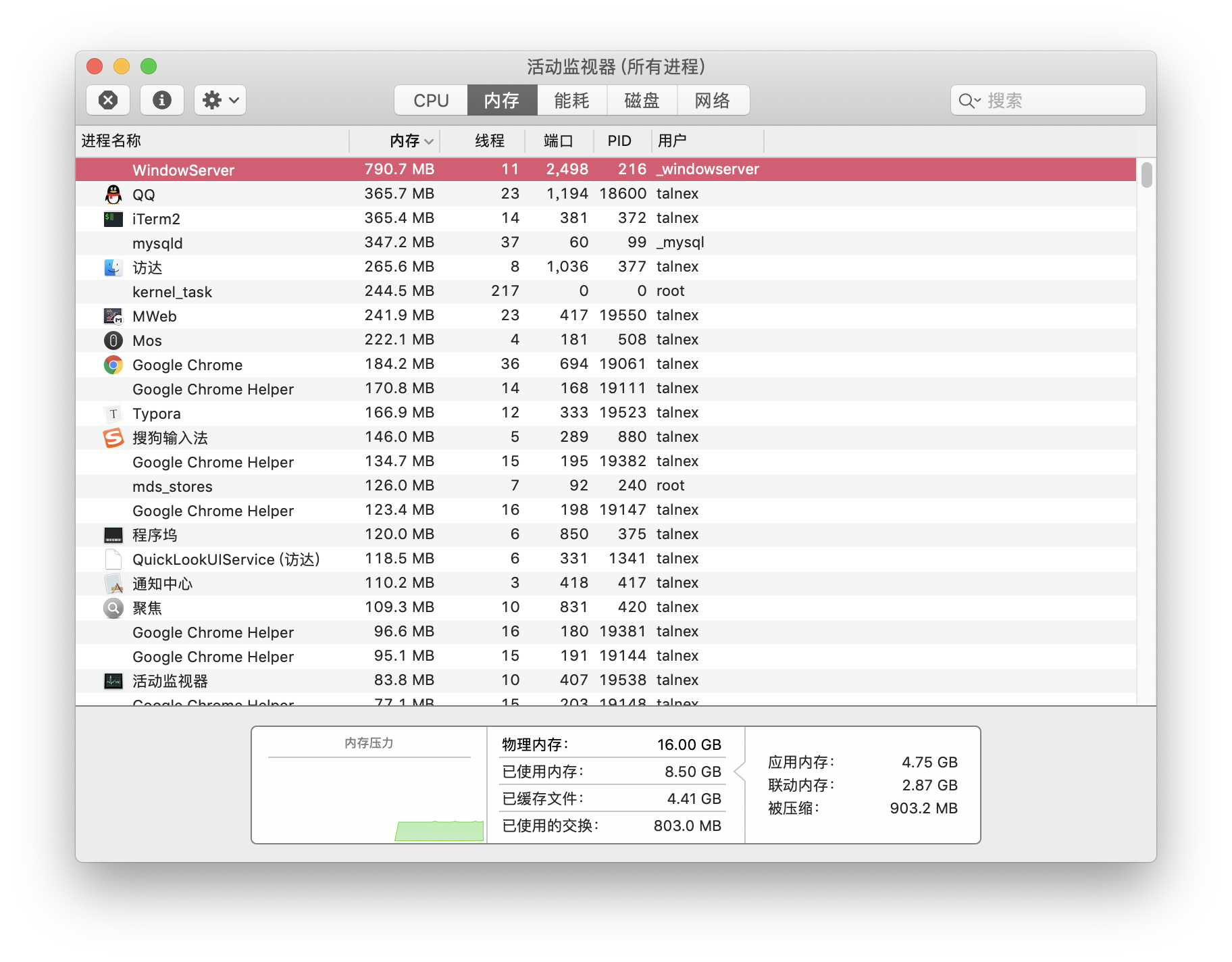Click the 已使用内存 8.50 GB entry
1232x962 pixels.
[612, 771]
